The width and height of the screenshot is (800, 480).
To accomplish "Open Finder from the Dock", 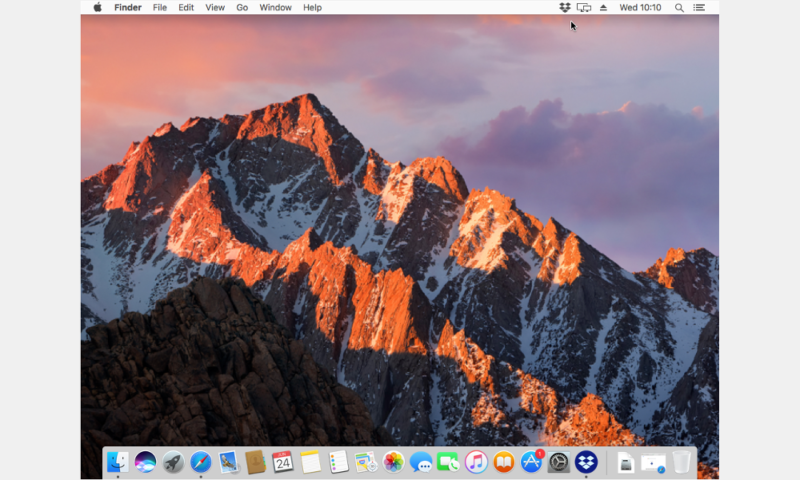I will [x=117, y=462].
